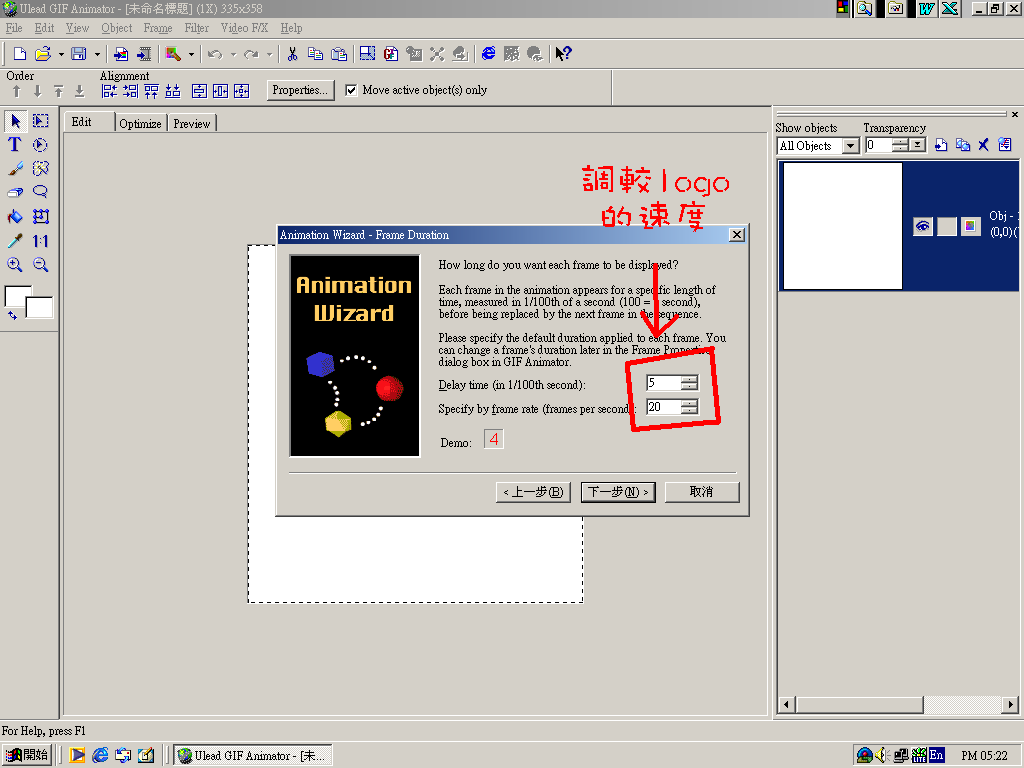Screen dimensions: 1024x768
Task: Select the Lasso tool
Action: (x=40, y=192)
